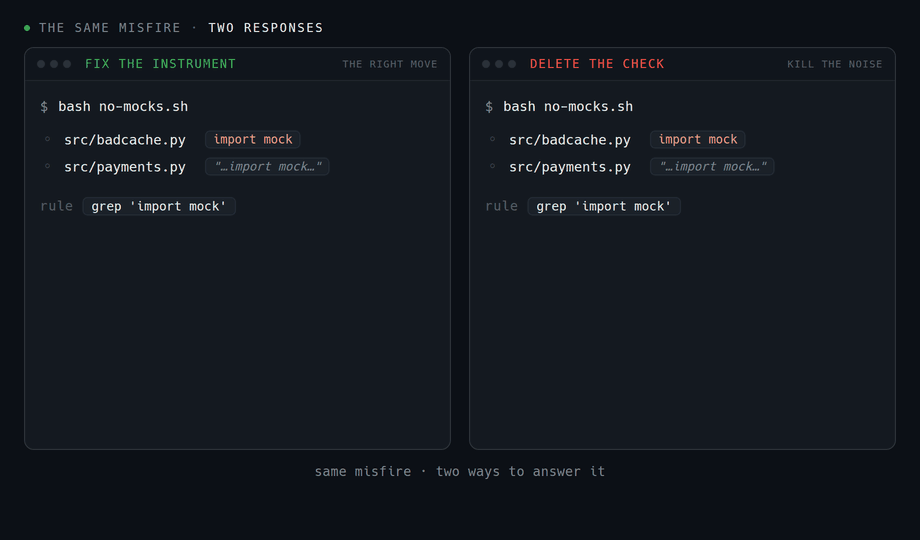Click the $ prompt in Delete the Check panel
Image resolution: width=920 pixels, height=540 pixels.
[x=489, y=106]
